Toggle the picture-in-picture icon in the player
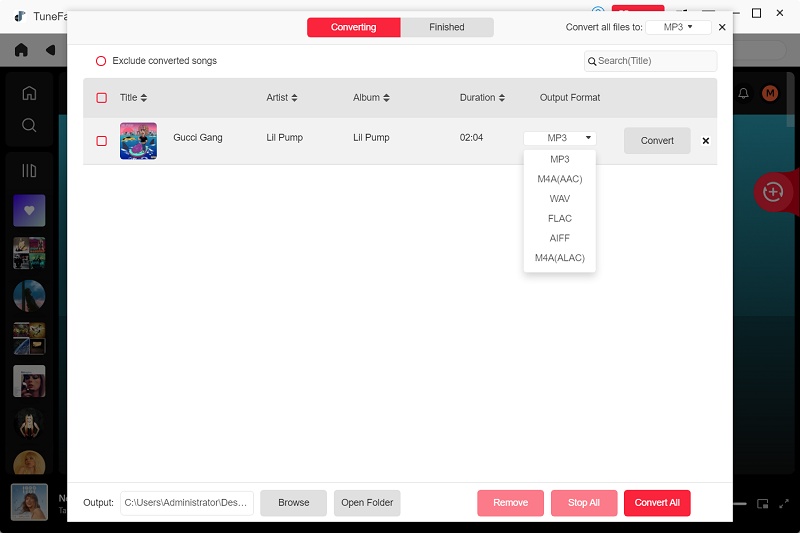Viewport: 800px width, 533px height. pos(763,504)
